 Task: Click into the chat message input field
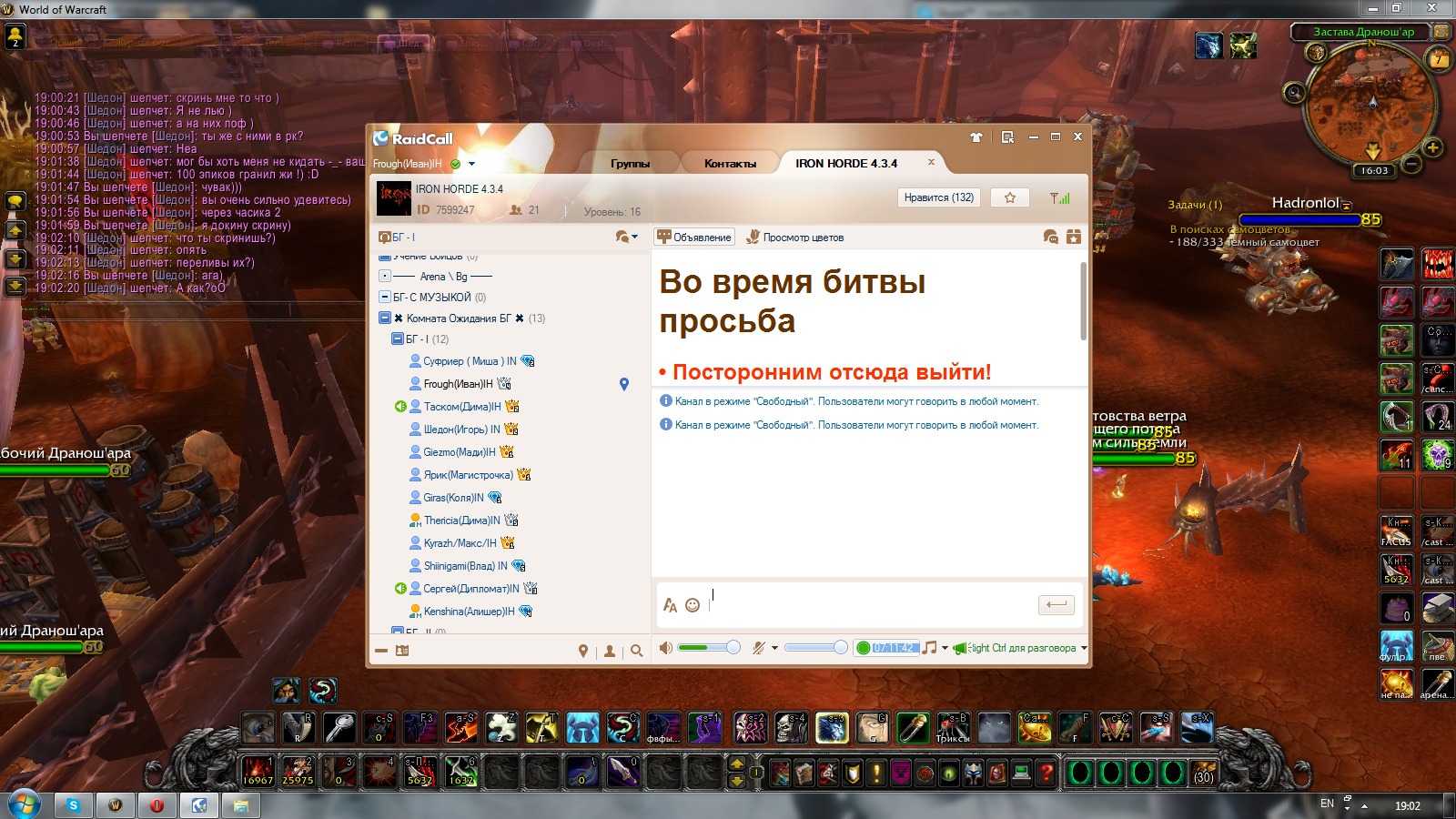point(869,605)
